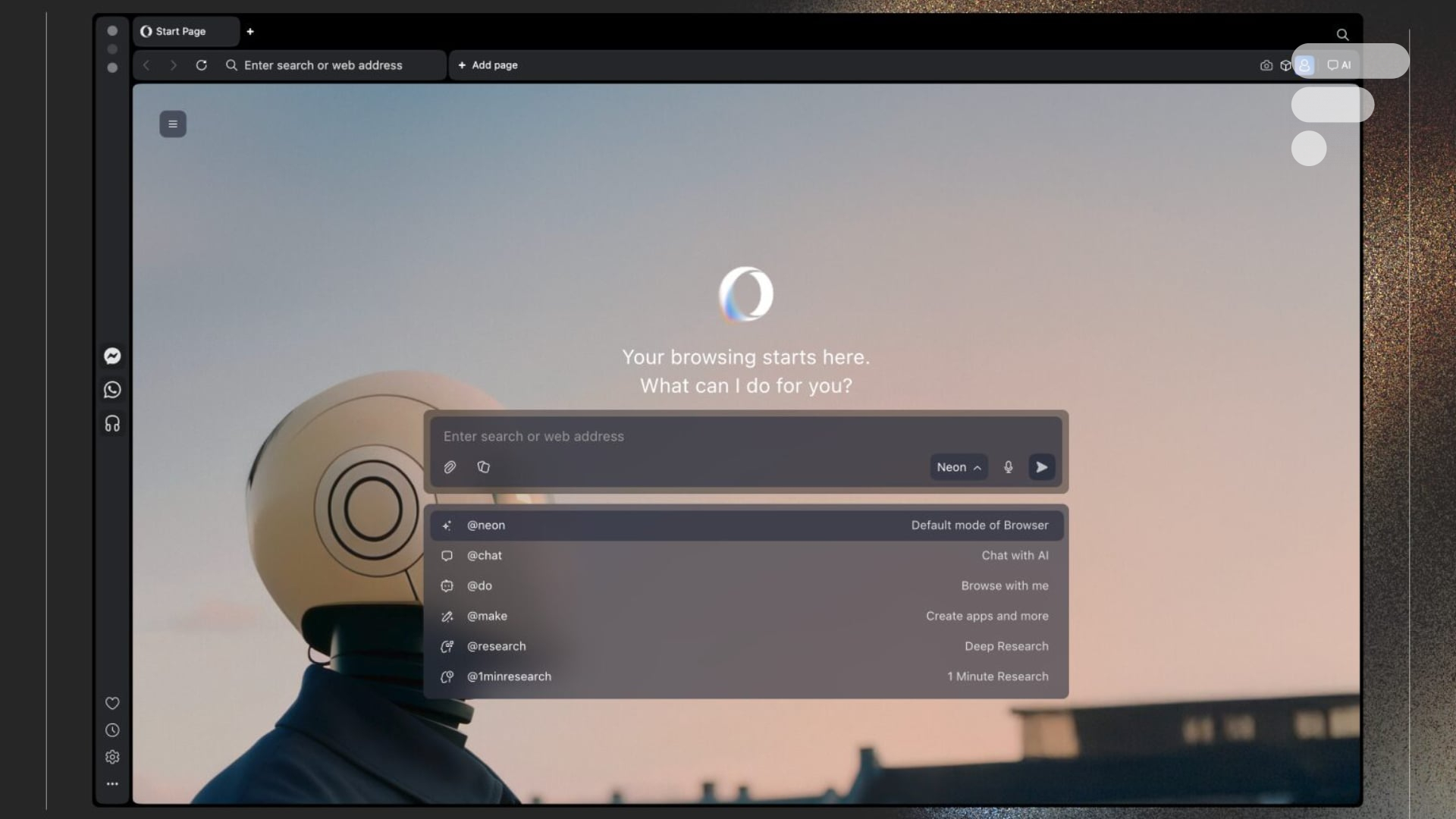Open the Neon mode dropdown
The height and width of the screenshot is (819, 1456).
(x=958, y=467)
